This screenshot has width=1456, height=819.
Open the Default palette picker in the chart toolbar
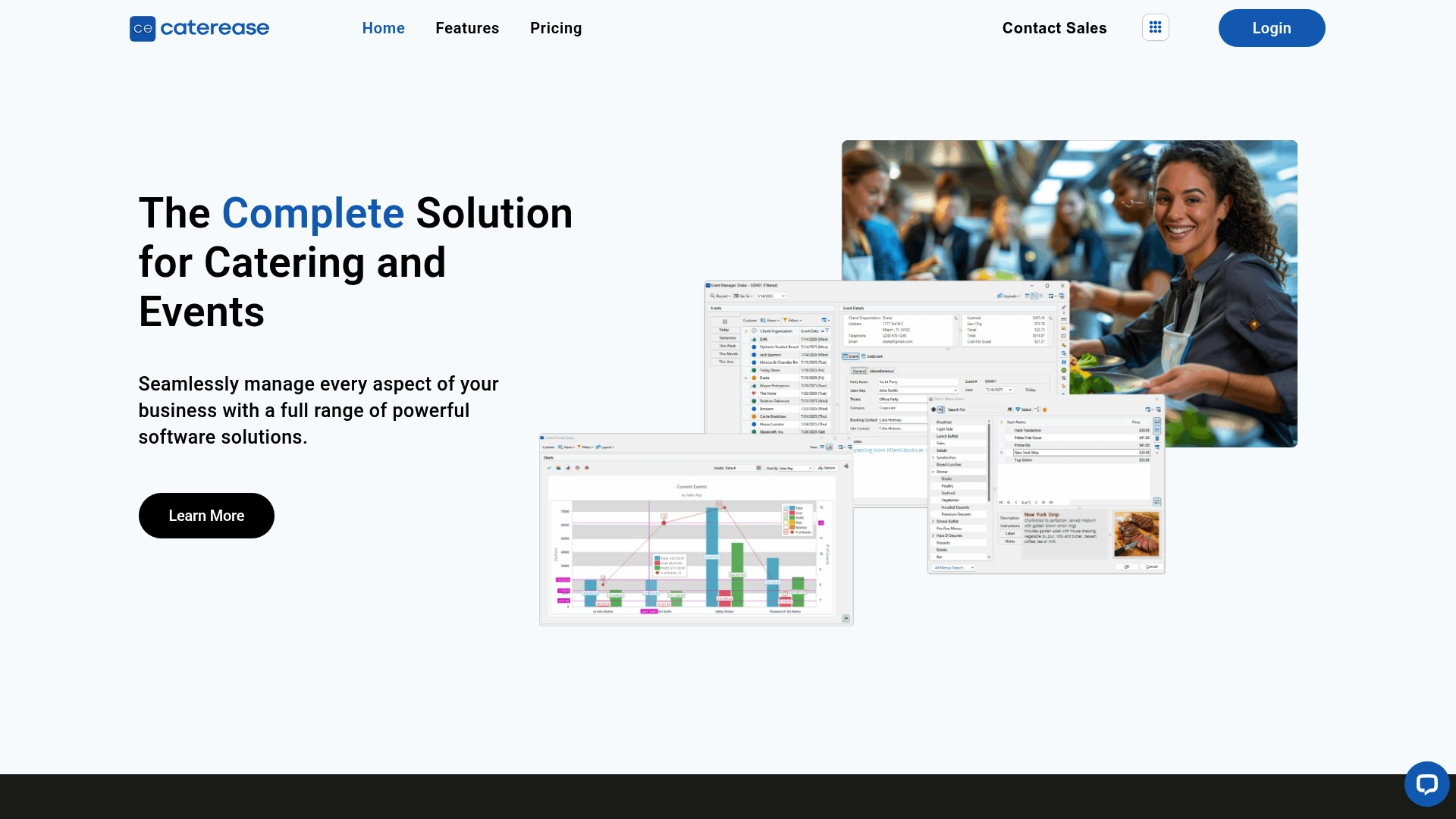click(x=758, y=468)
